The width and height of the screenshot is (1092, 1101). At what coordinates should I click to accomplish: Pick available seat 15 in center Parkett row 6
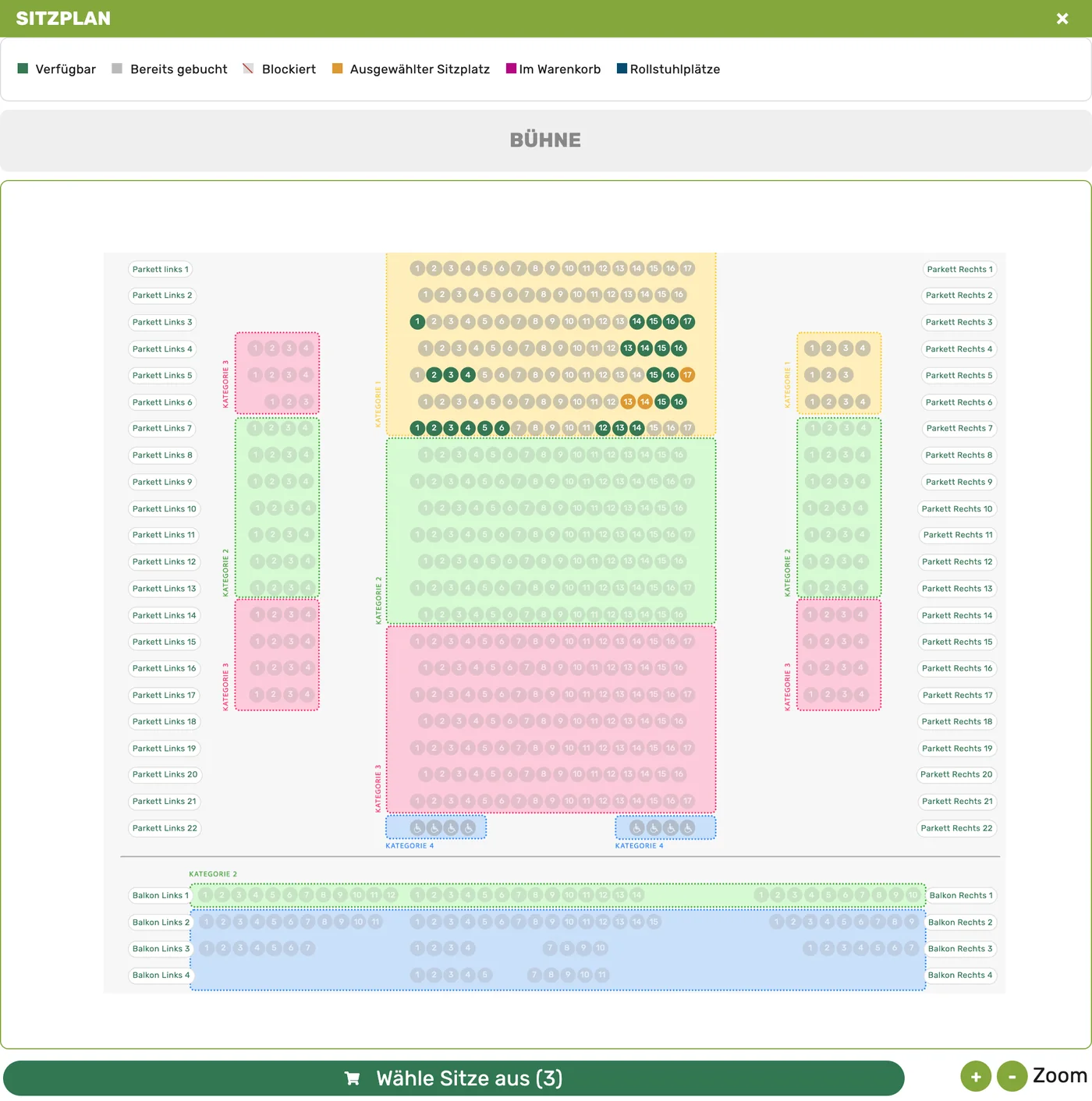point(661,402)
